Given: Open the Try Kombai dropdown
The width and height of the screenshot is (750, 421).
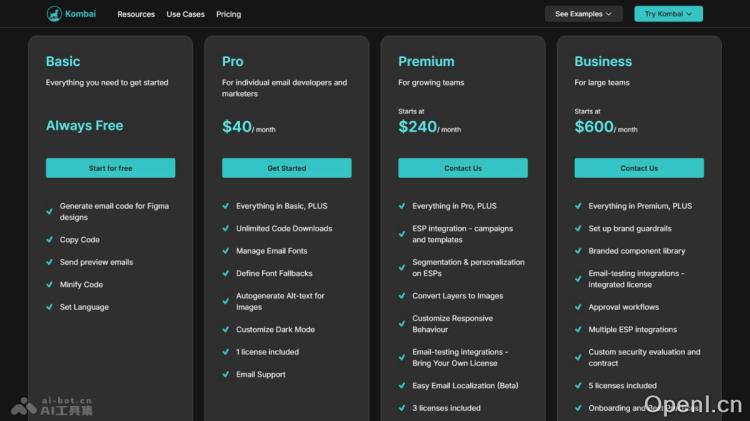Looking at the screenshot, I should [668, 14].
